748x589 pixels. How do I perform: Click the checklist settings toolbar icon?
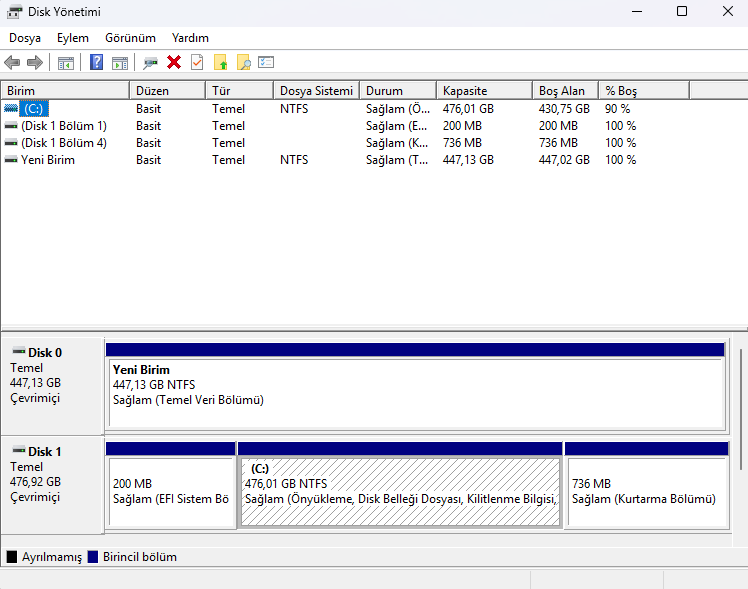[x=266, y=62]
